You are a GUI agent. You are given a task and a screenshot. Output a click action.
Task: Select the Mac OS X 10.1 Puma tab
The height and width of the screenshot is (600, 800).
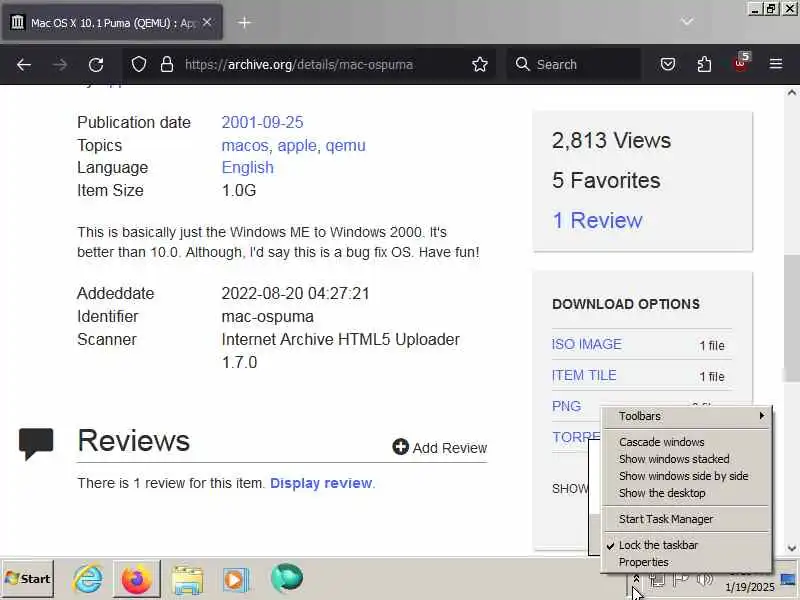[x=112, y=22]
